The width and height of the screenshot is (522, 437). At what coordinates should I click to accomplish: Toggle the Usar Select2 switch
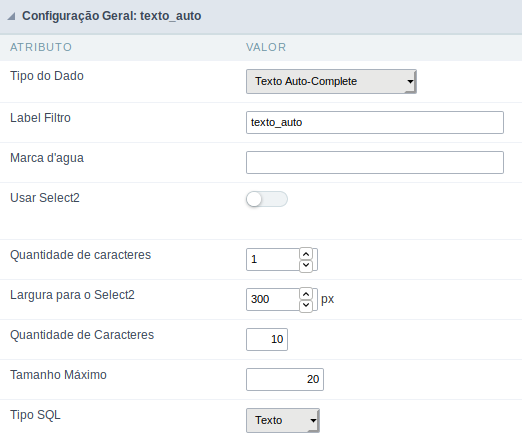267,199
